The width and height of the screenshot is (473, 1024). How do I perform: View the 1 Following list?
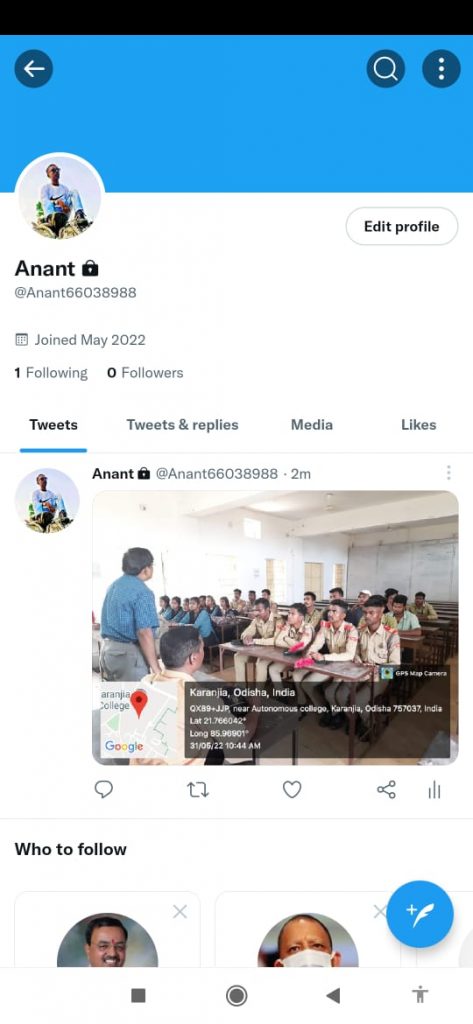point(51,373)
